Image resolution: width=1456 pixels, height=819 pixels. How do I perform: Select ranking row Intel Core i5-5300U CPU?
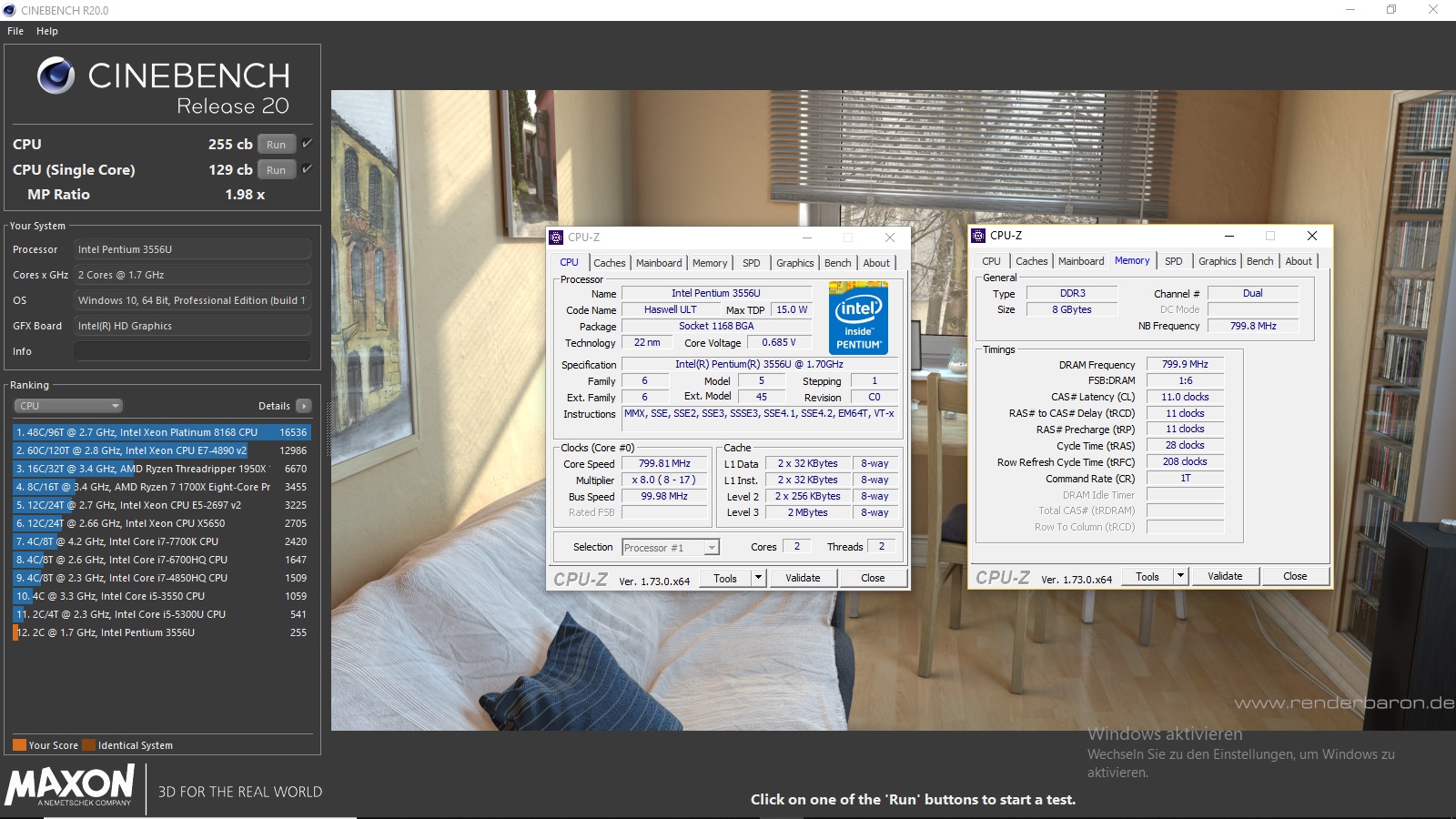tap(162, 614)
